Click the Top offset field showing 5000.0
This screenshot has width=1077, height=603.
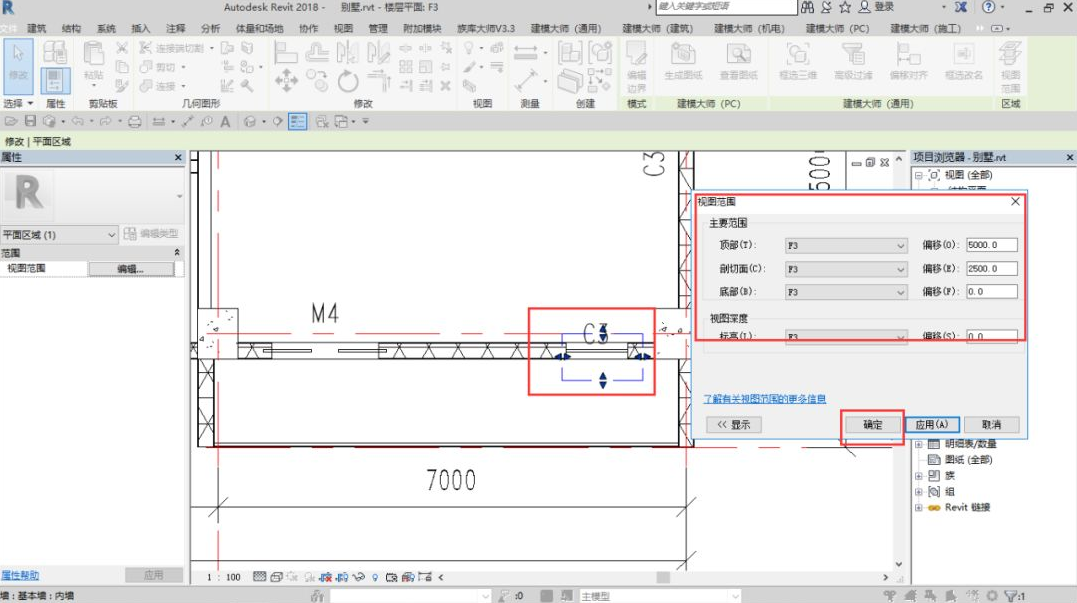coord(991,245)
